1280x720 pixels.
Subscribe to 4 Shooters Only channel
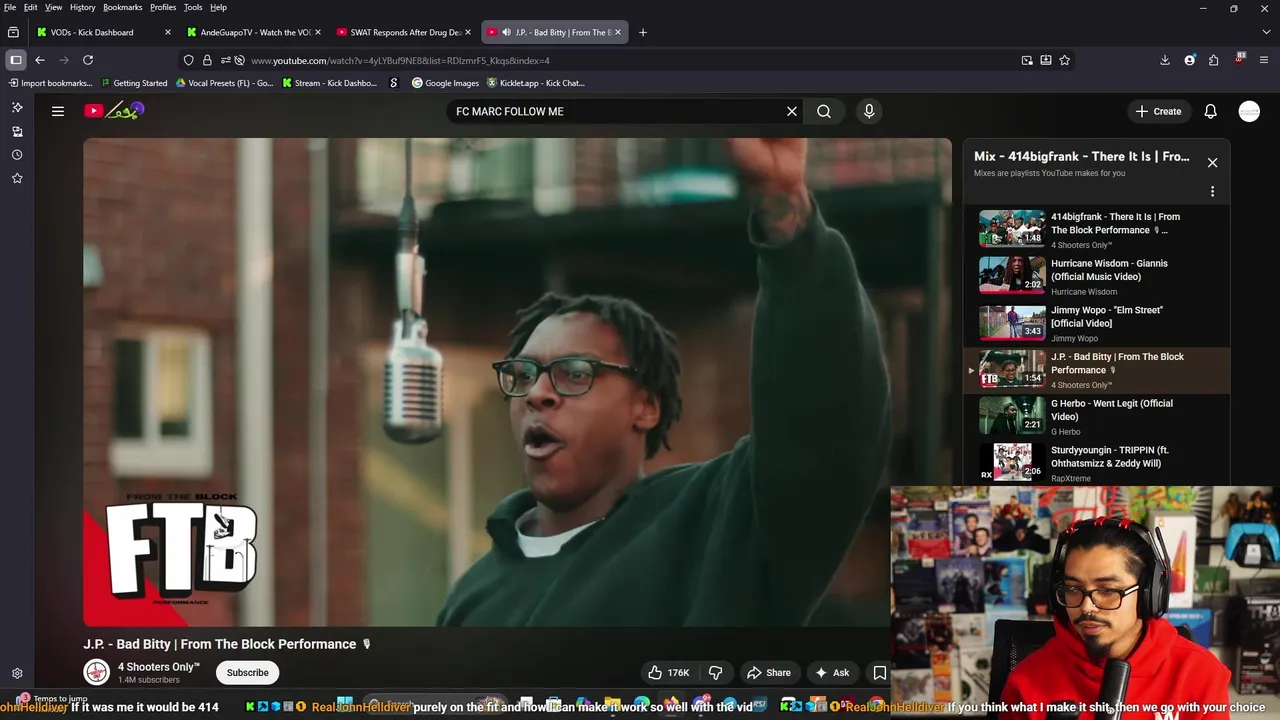click(x=247, y=672)
